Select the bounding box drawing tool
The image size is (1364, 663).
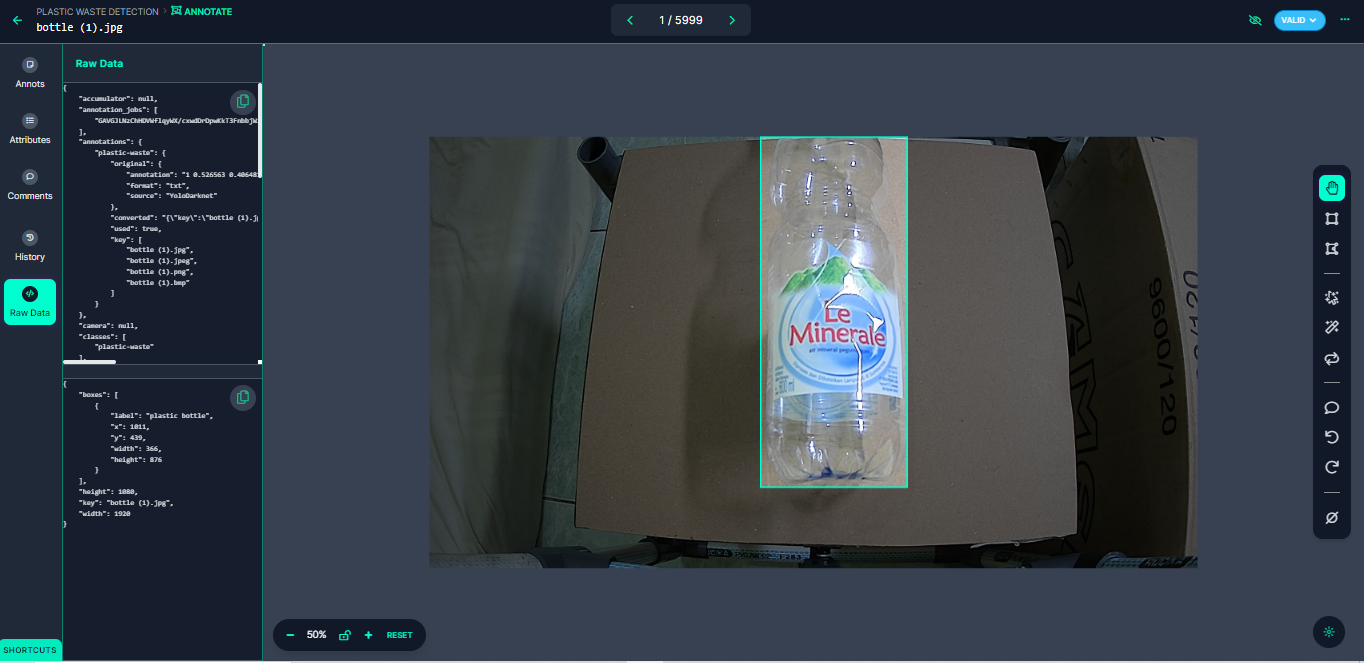tap(1331, 216)
